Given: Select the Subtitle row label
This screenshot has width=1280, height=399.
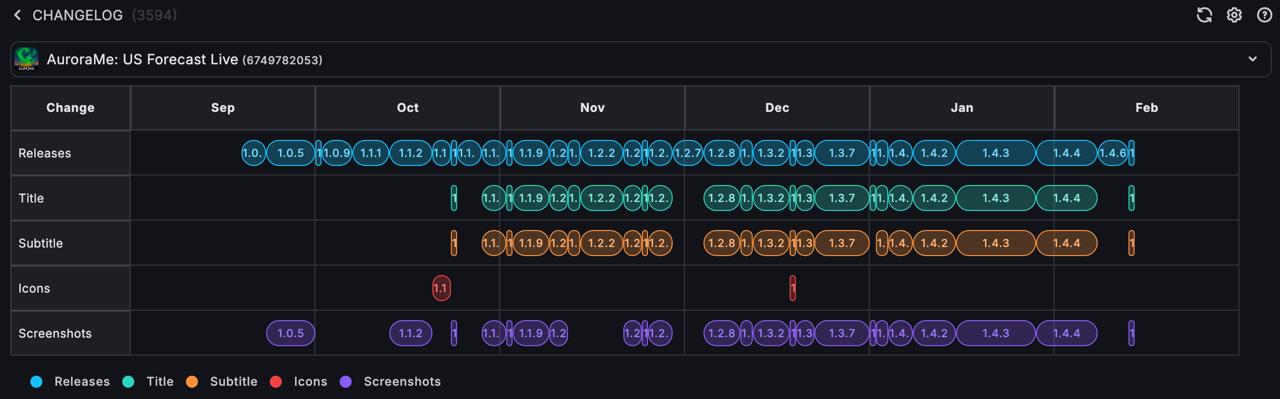Looking at the screenshot, I should 70,243.
